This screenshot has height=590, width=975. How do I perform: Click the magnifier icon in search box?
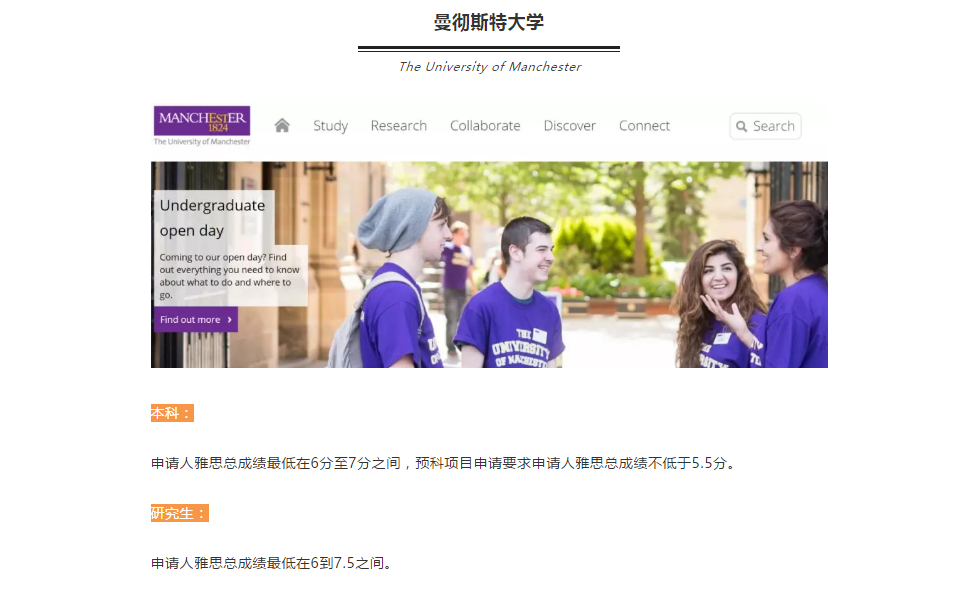(741, 126)
